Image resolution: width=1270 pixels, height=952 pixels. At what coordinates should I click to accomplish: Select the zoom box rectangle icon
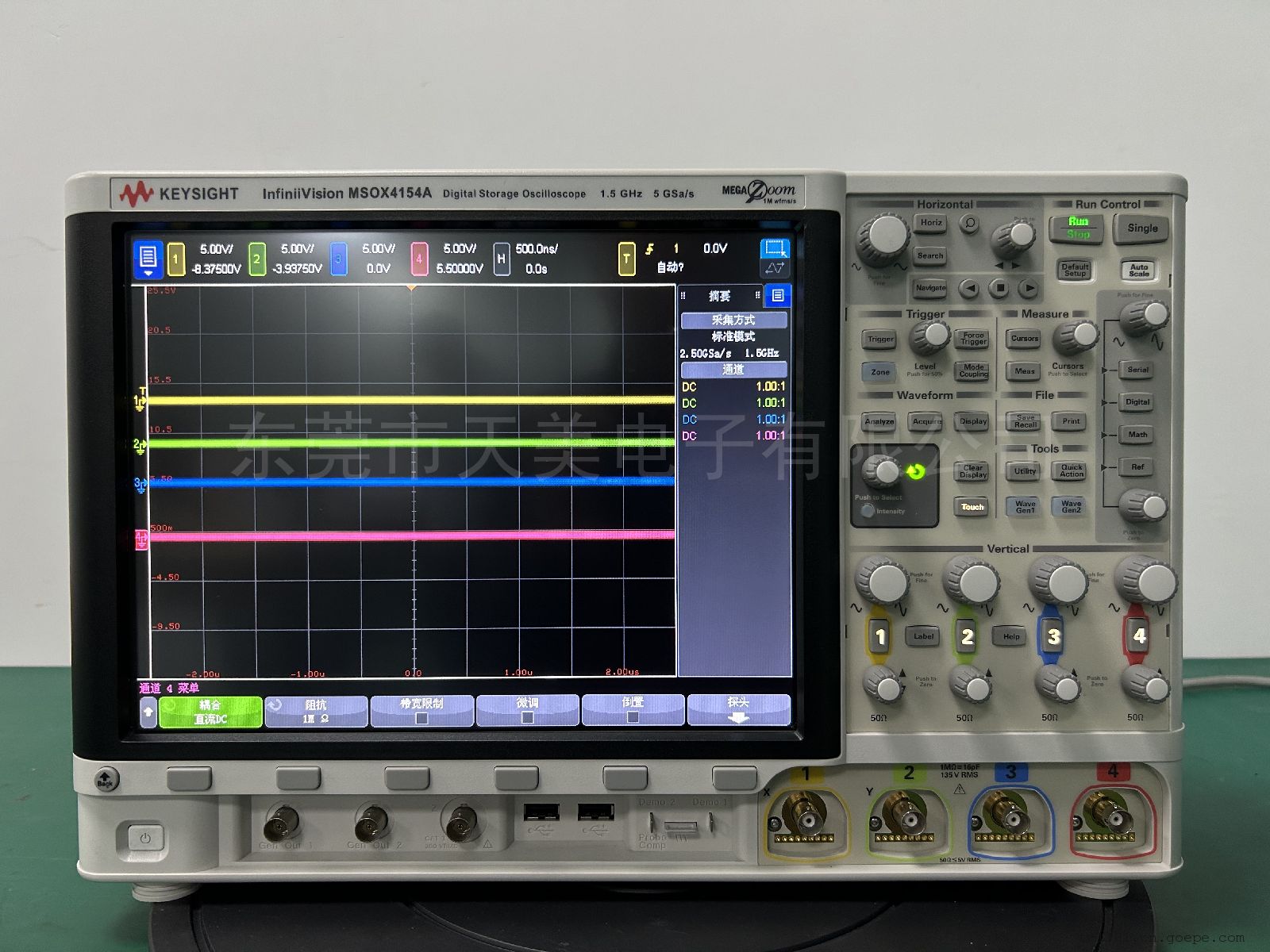[x=774, y=248]
